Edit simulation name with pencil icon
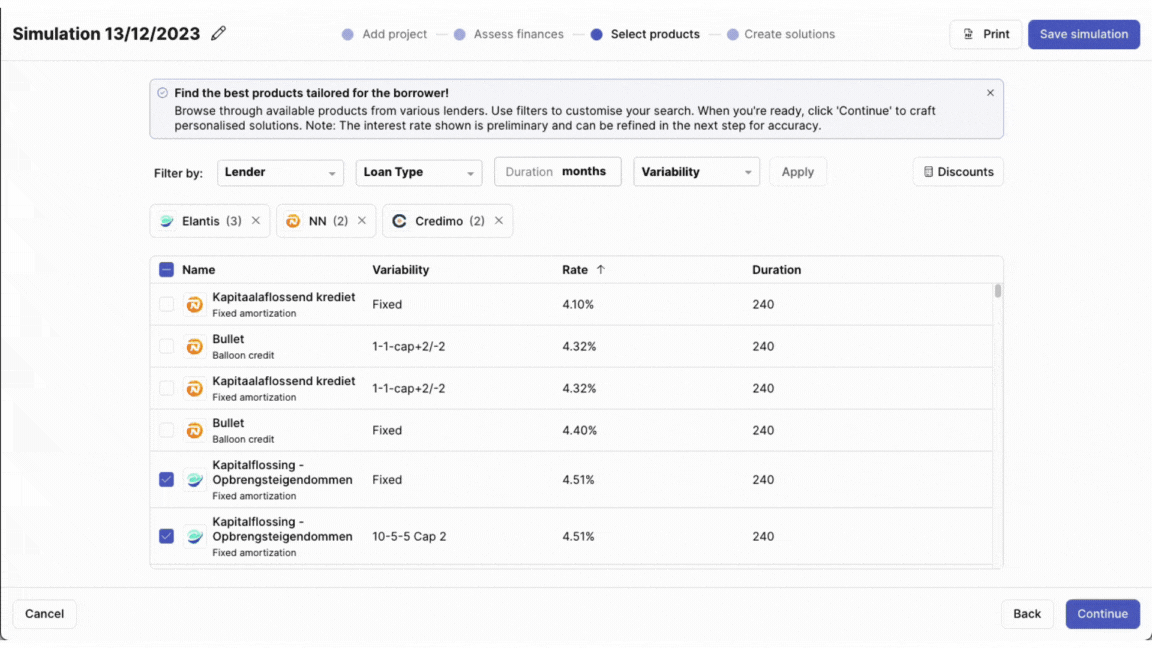Viewport: 1152px width, 648px height. (x=218, y=34)
